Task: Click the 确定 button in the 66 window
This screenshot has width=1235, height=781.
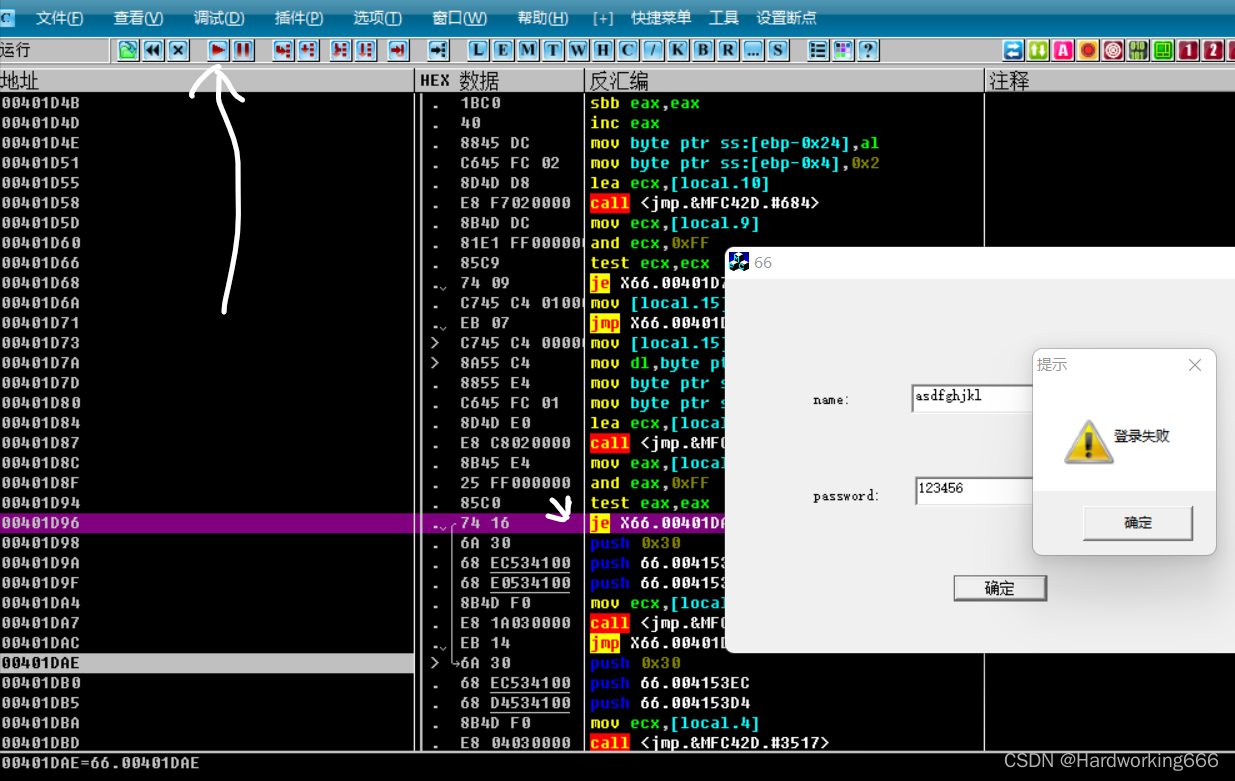Action: point(1000,588)
